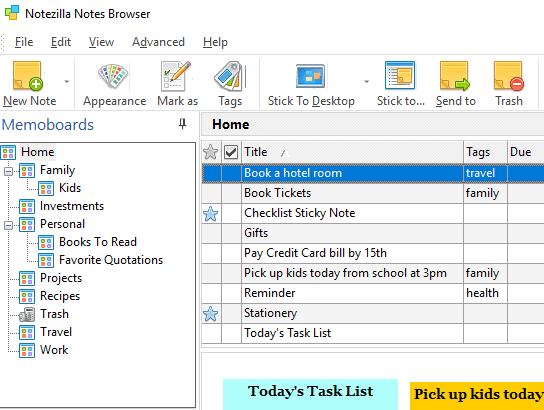Image resolution: width=544 pixels, height=410 pixels.
Task: Click the New Note sticky icon
Action: click(x=28, y=76)
